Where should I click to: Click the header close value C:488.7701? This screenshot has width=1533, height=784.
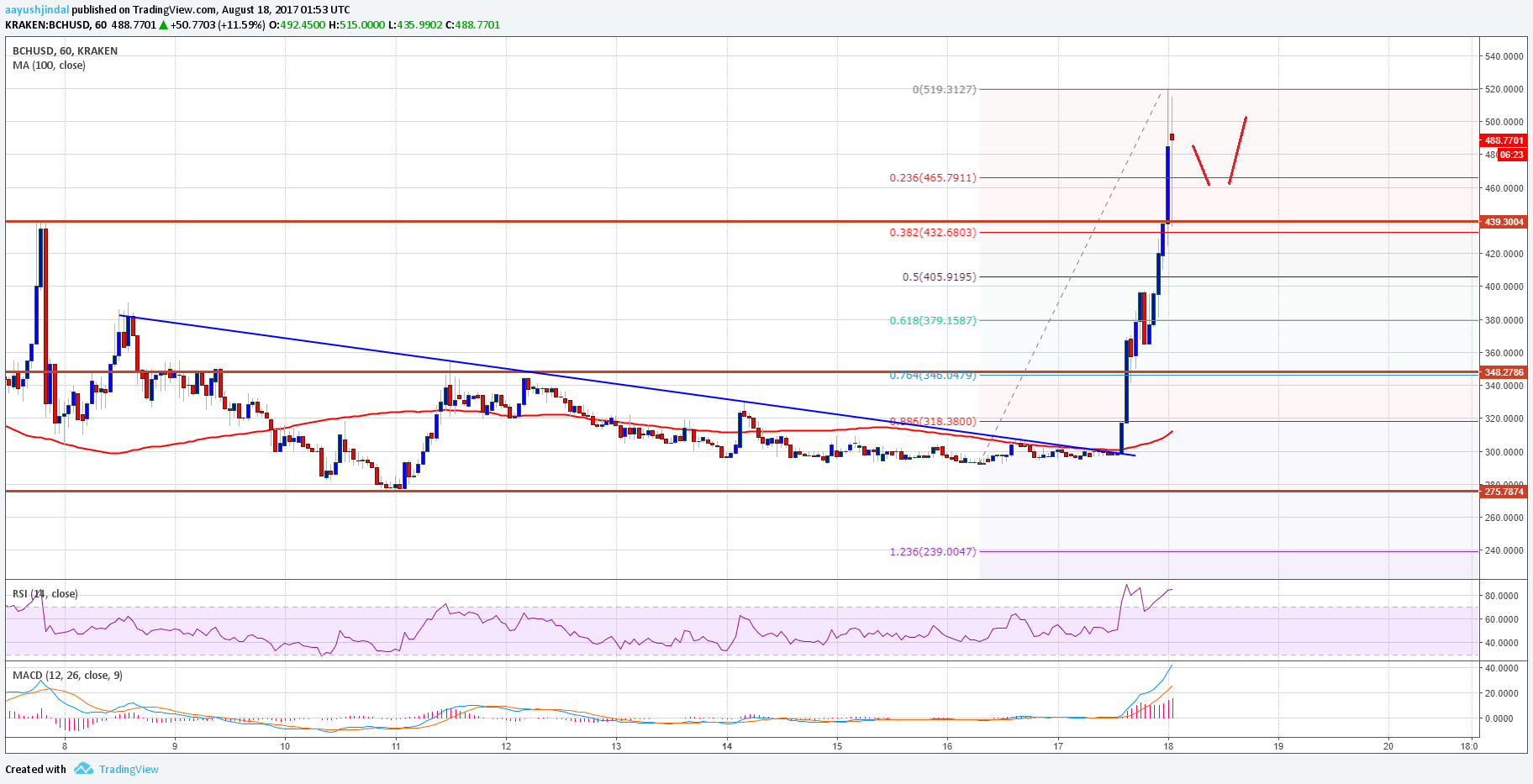click(472, 25)
